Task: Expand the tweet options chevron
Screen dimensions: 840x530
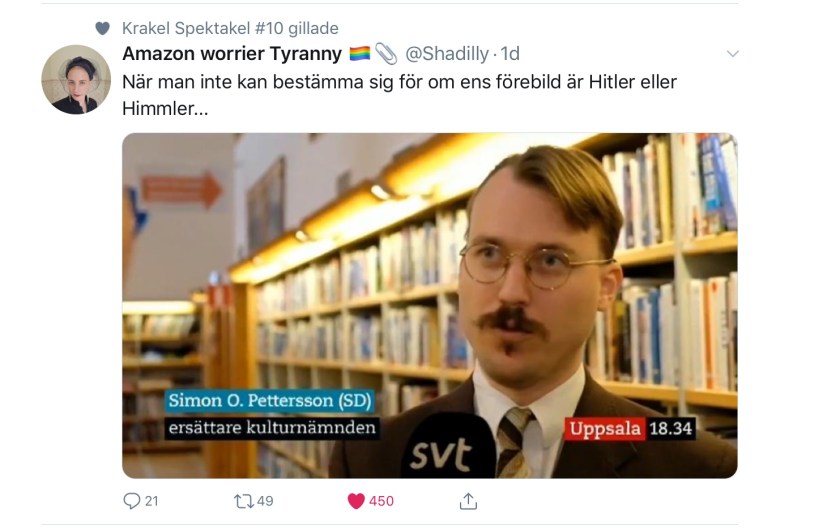Action: [732, 54]
